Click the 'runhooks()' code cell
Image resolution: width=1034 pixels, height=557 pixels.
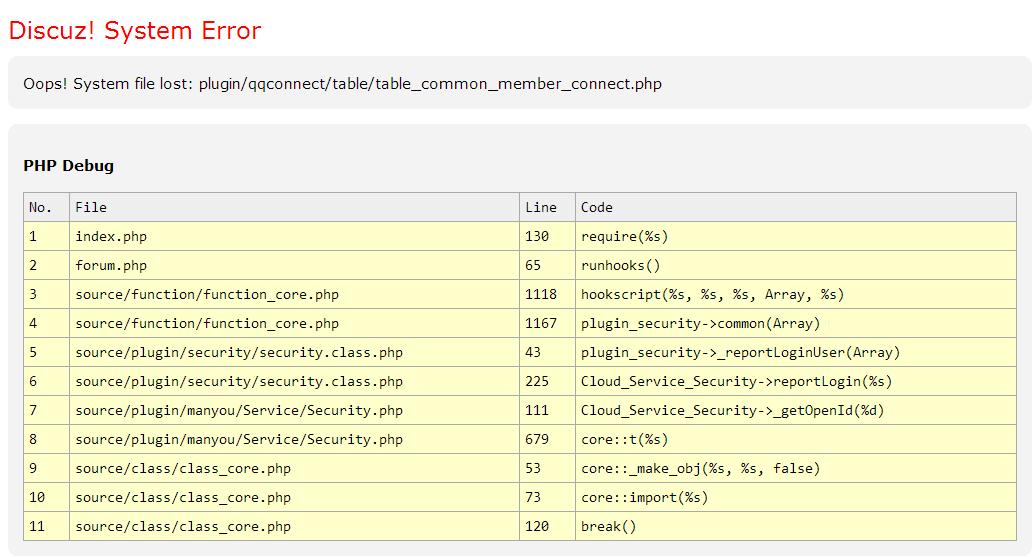coord(620,265)
